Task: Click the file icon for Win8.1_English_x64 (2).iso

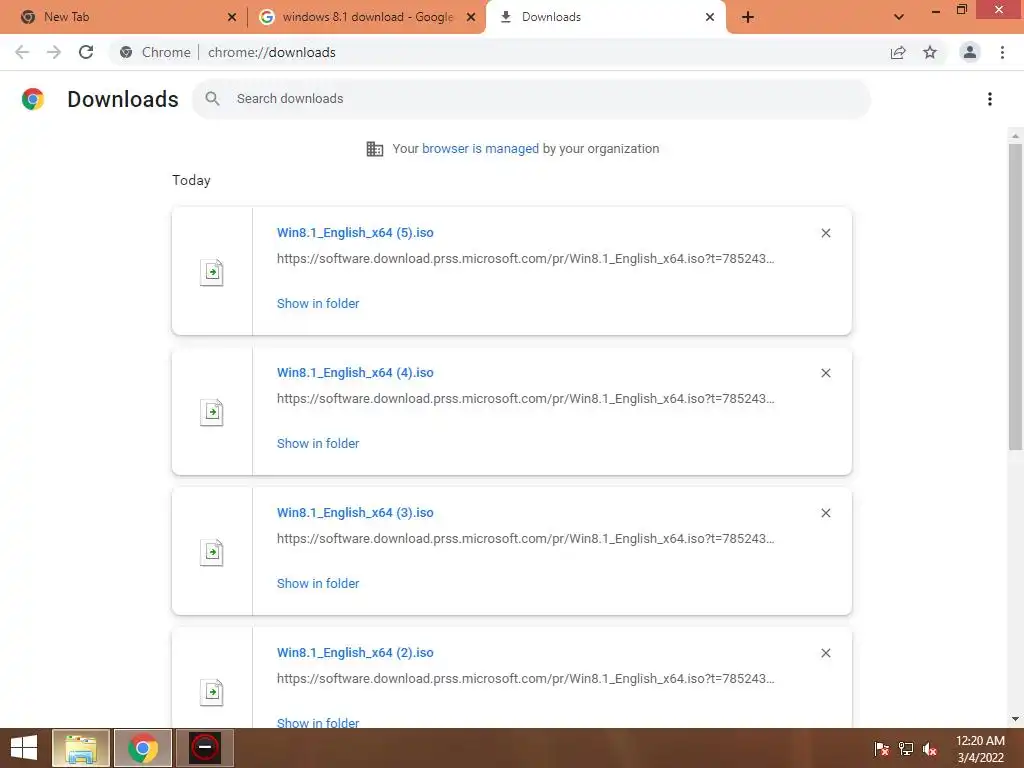Action: [x=212, y=692]
